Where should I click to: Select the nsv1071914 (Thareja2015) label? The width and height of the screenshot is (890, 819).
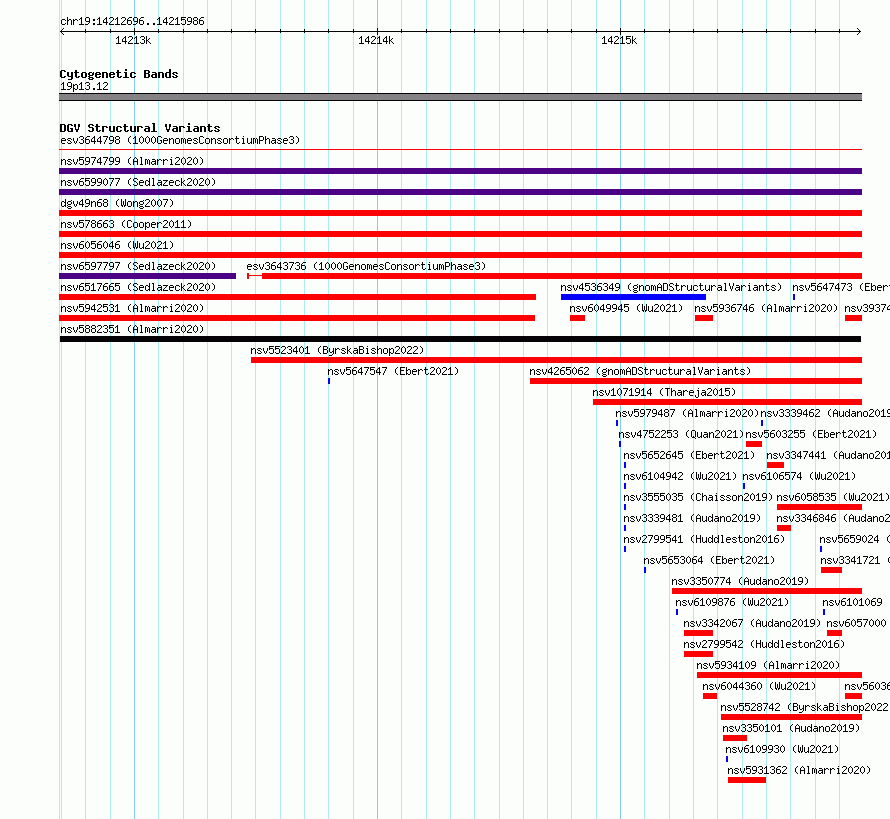point(664,392)
